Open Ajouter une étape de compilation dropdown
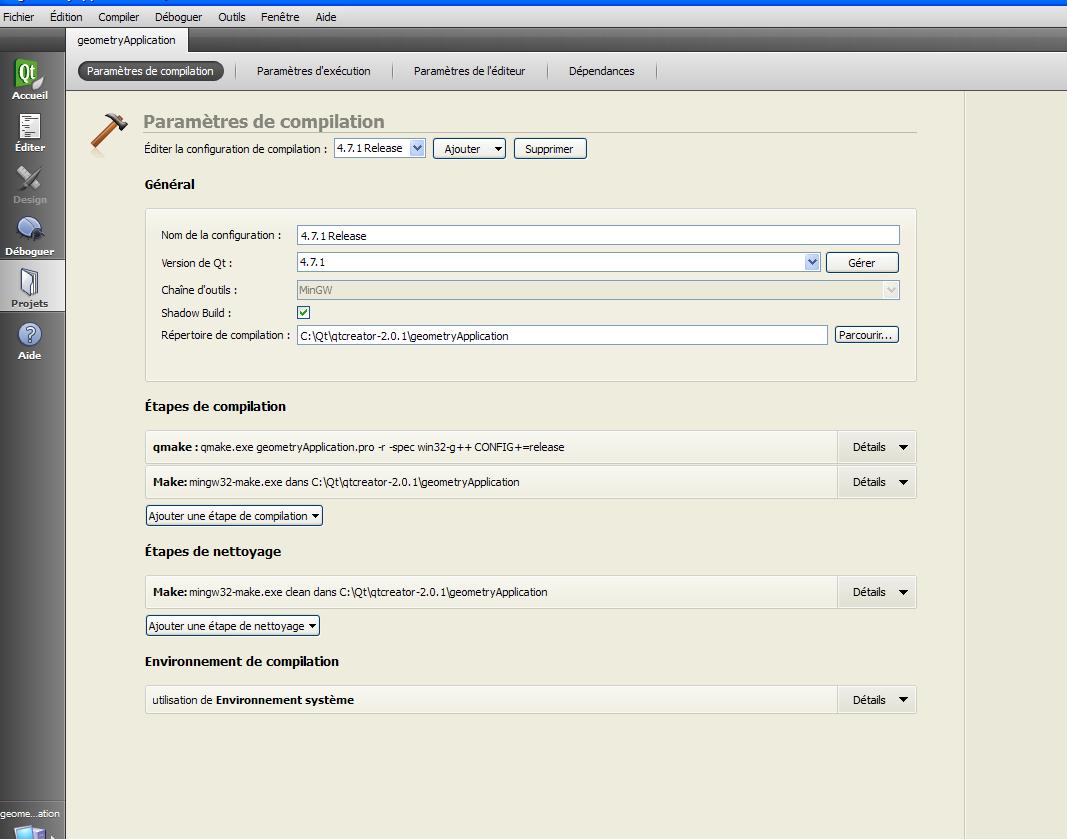Viewport: 1067px width, 839px height. pyautogui.click(x=234, y=516)
